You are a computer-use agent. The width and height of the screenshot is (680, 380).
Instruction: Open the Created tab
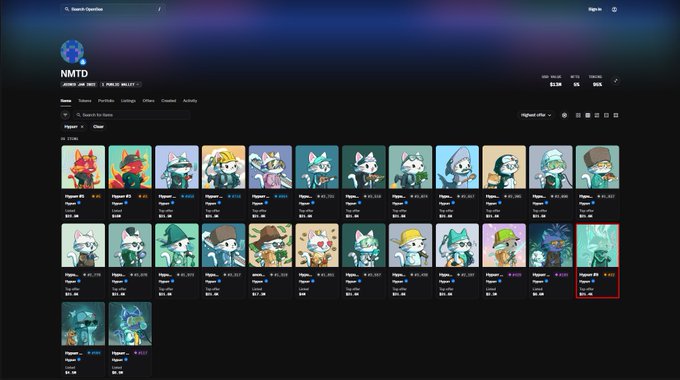click(x=169, y=101)
